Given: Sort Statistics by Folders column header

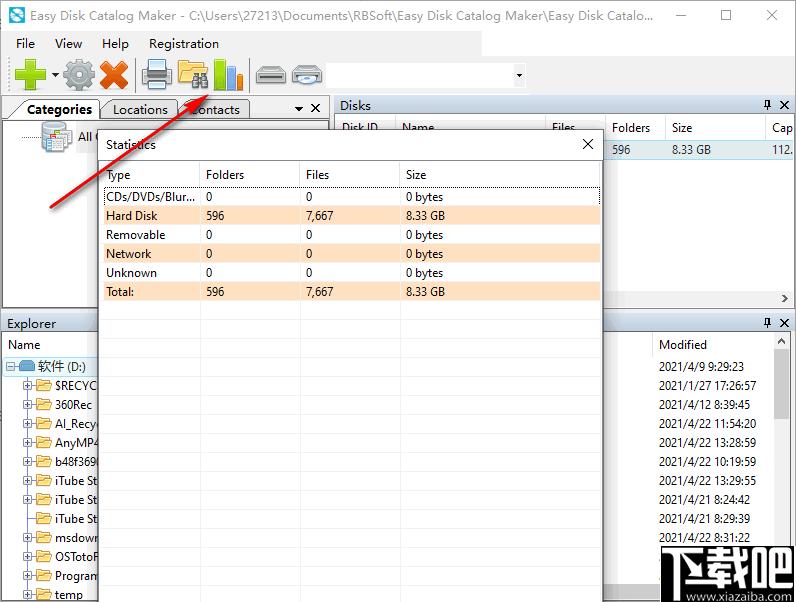Looking at the screenshot, I should pyautogui.click(x=249, y=175).
